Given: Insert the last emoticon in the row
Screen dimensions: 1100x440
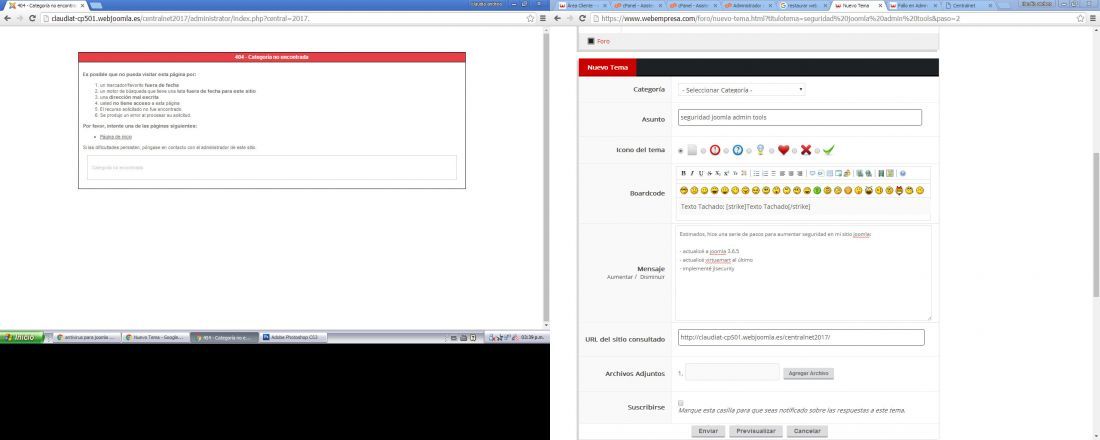Looking at the screenshot, I should [x=920, y=190].
